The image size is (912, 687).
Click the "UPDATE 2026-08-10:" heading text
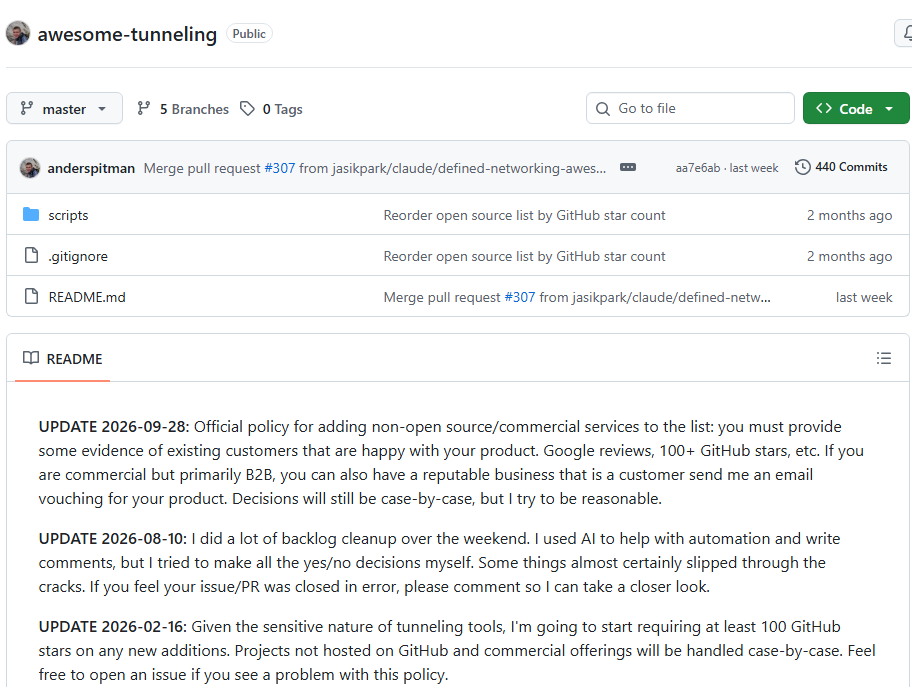[x=113, y=539]
